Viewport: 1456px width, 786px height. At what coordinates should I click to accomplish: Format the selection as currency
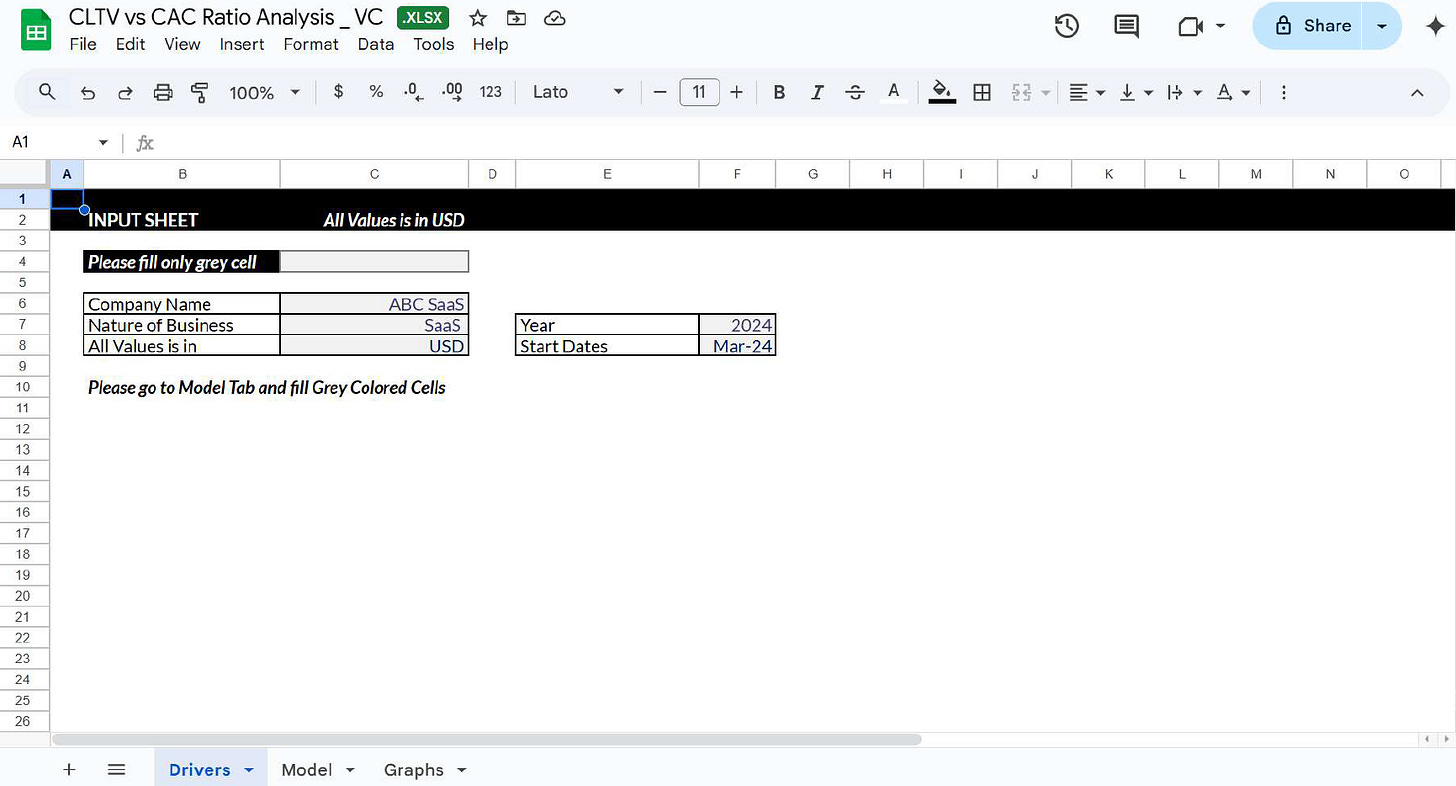338,92
